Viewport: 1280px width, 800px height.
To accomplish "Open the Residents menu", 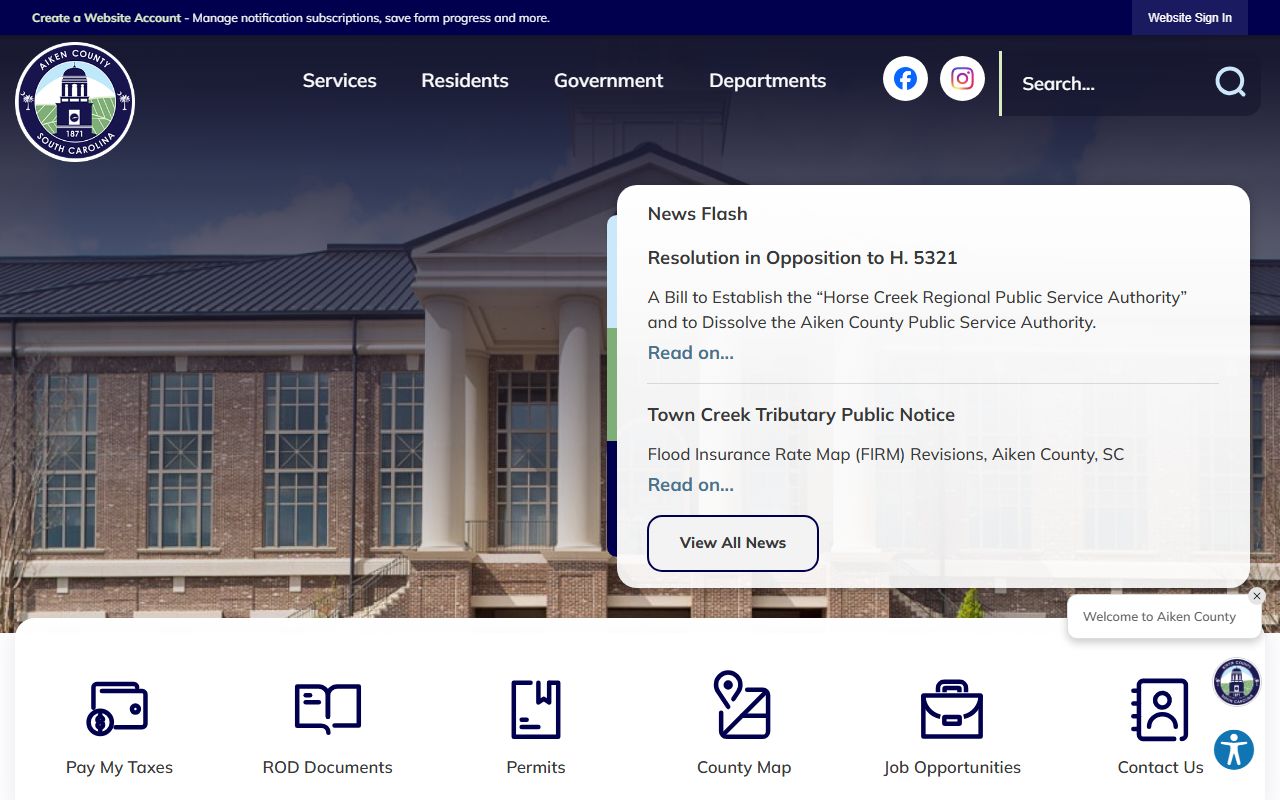I will [465, 81].
